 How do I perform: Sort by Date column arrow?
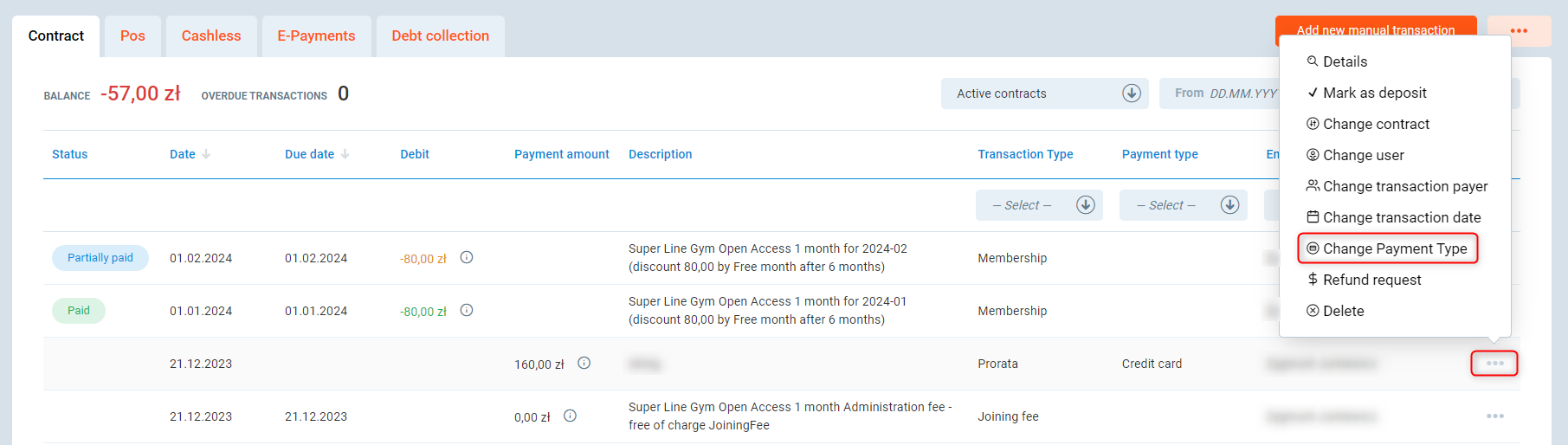[x=206, y=154]
